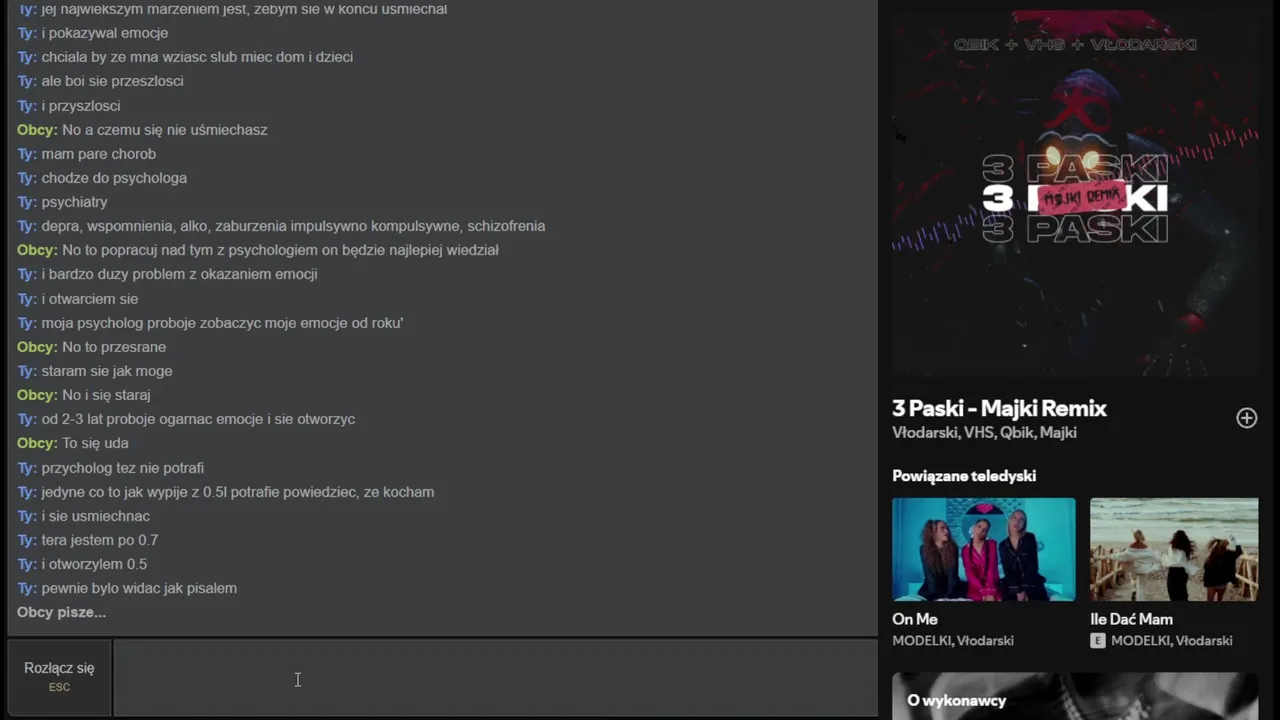The height and width of the screenshot is (720, 1280).
Task: Click message 'mam pare chorob'
Action: pos(86,154)
